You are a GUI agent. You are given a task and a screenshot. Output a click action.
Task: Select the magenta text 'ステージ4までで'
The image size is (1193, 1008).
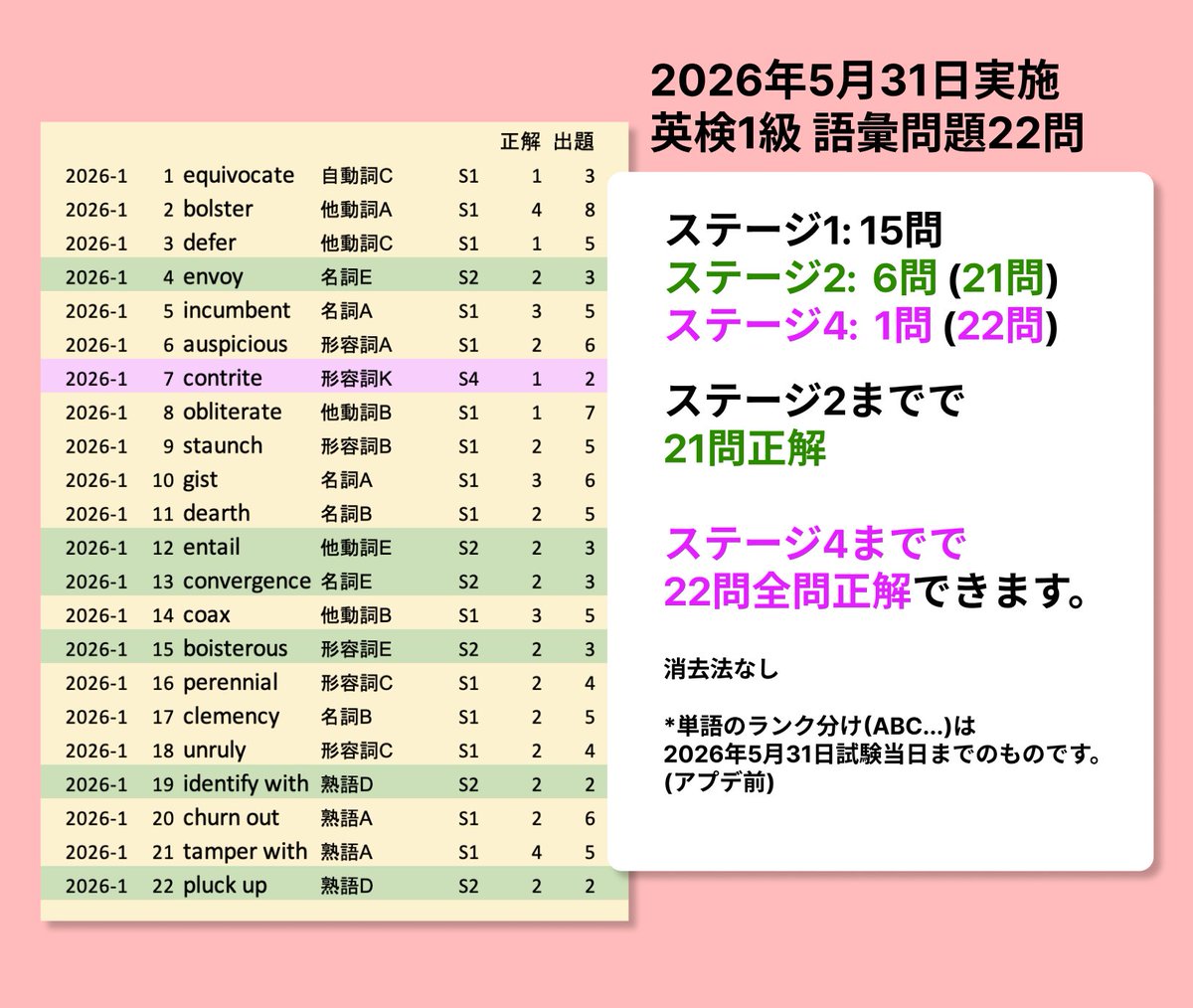click(x=815, y=545)
